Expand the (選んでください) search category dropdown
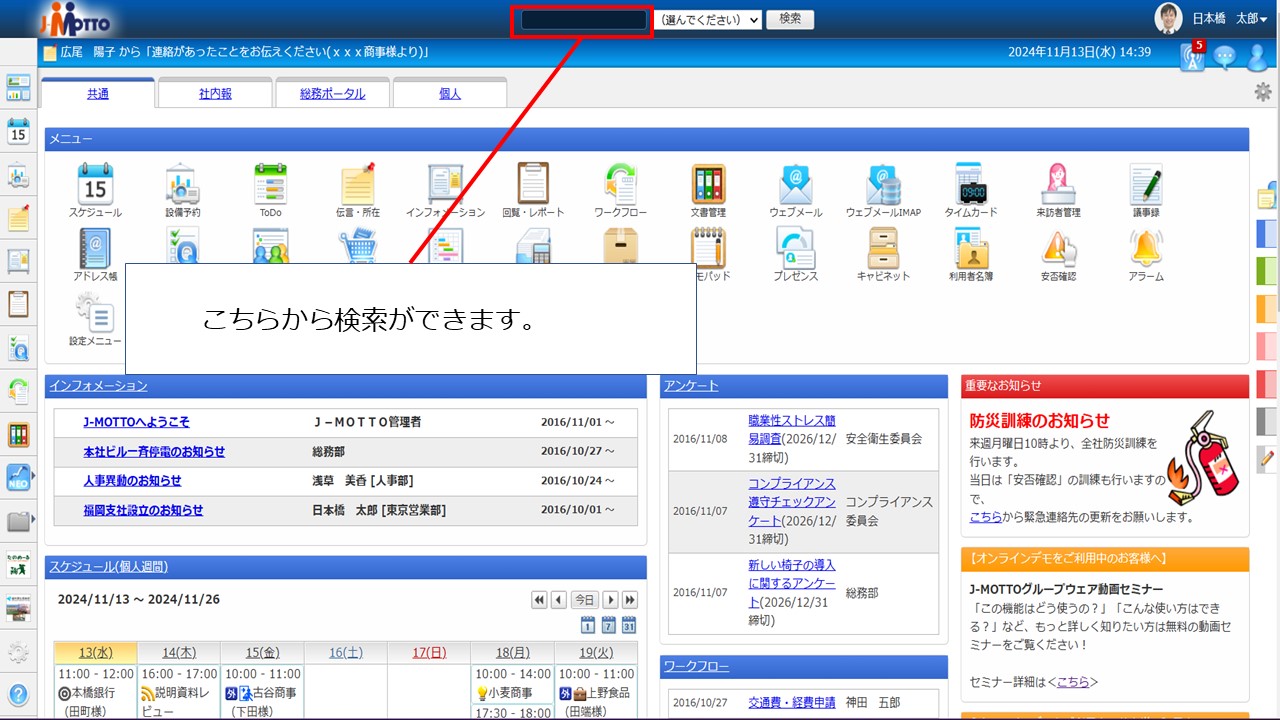Viewport: 1280px width, 720px height. [x=708, y=19]
